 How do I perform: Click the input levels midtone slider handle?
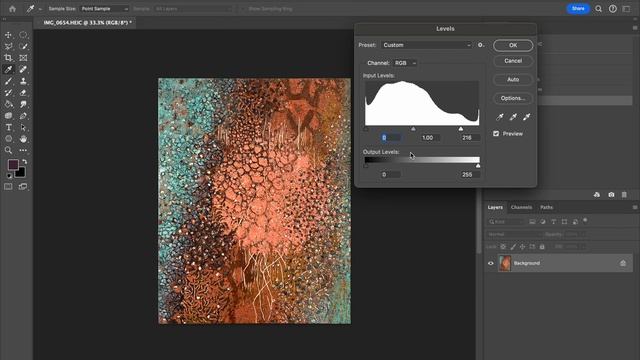click(x=413, y=129)
